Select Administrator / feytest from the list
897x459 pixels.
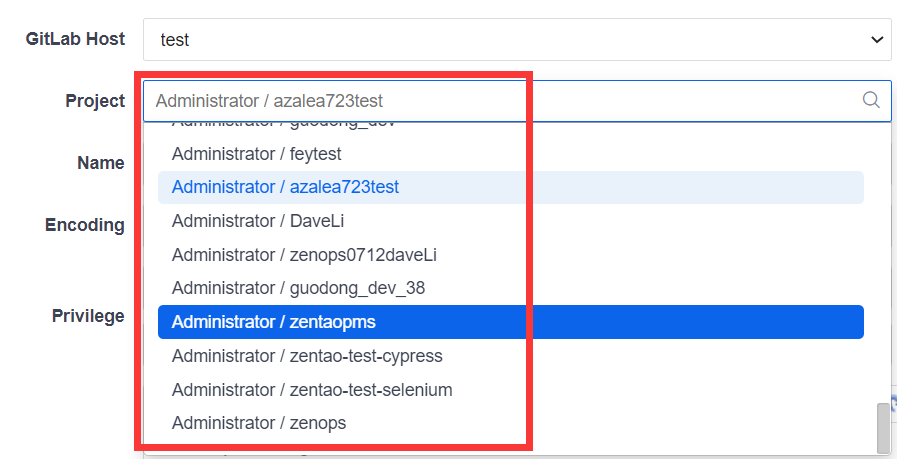click(x=257, y=154)
